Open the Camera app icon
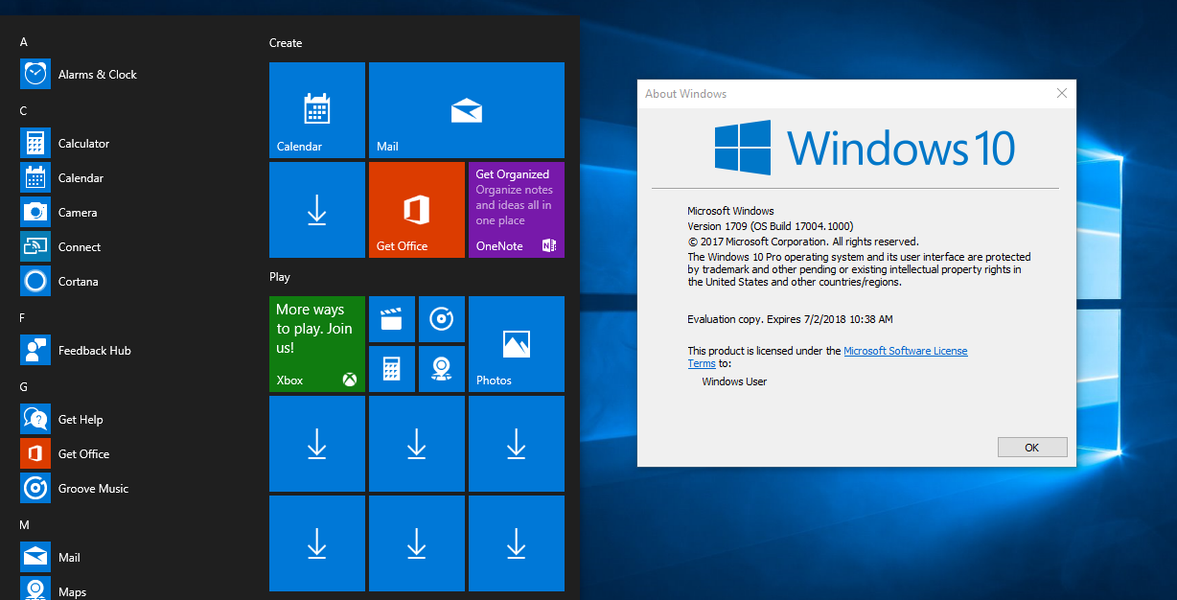 click(x=35, y=213)
